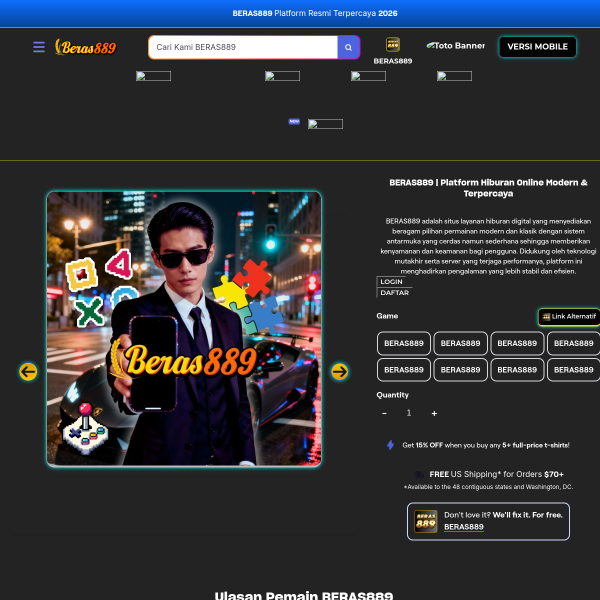Open the hamburger menu icon

pyautogui.click(x=39, y=47)
